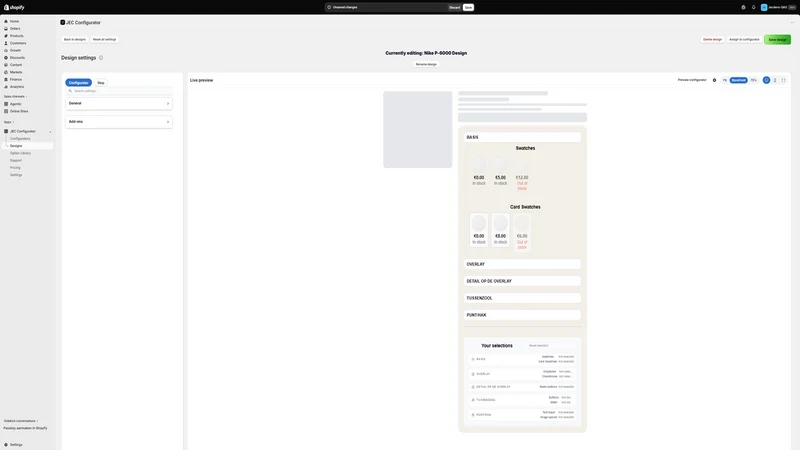Open the Finance page
800x450 pixels.
(16, 79)
